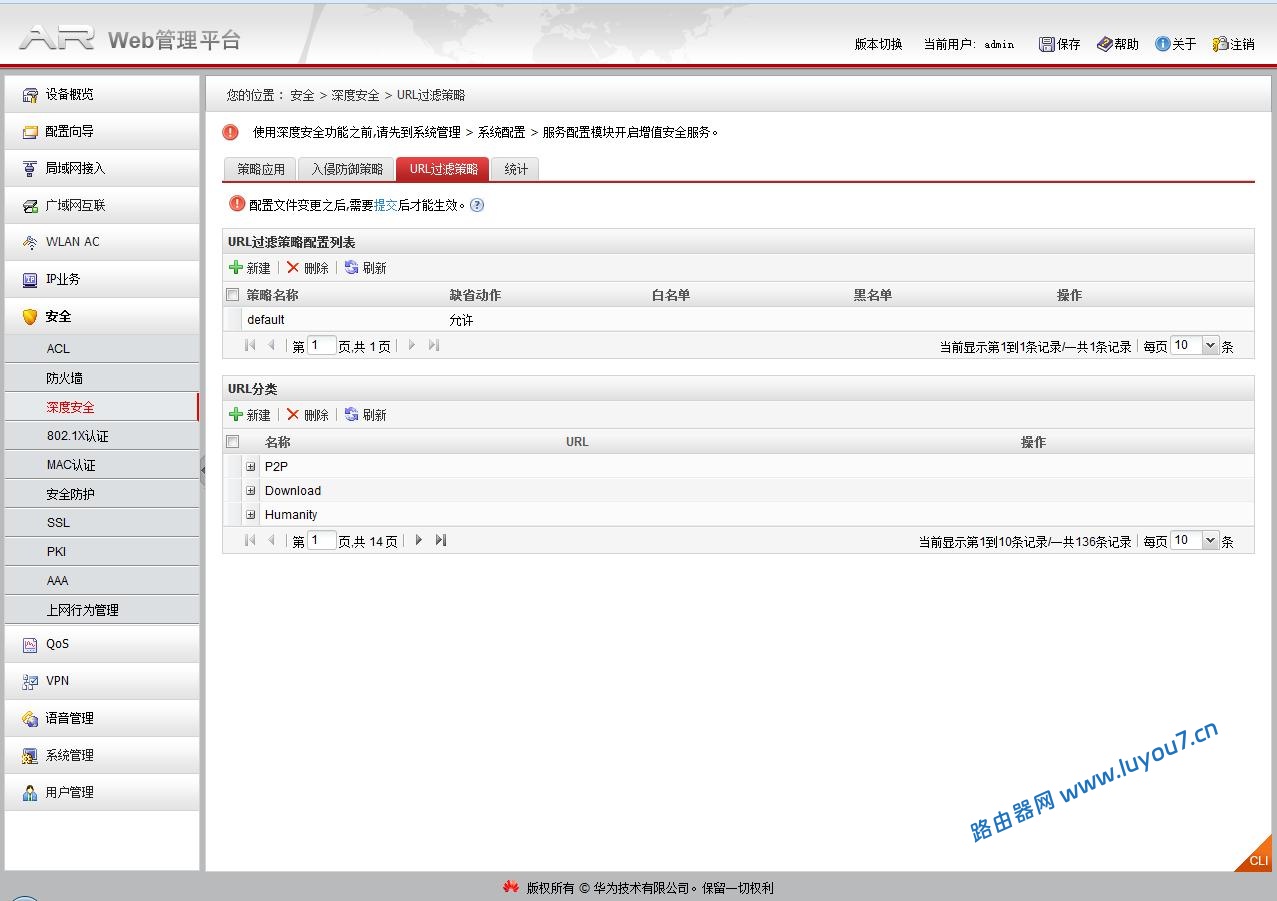Image resolution: width=1277 pixels, height=901 pixels.
Task: Click 版本切换 in the header
Action: point(878,44)
